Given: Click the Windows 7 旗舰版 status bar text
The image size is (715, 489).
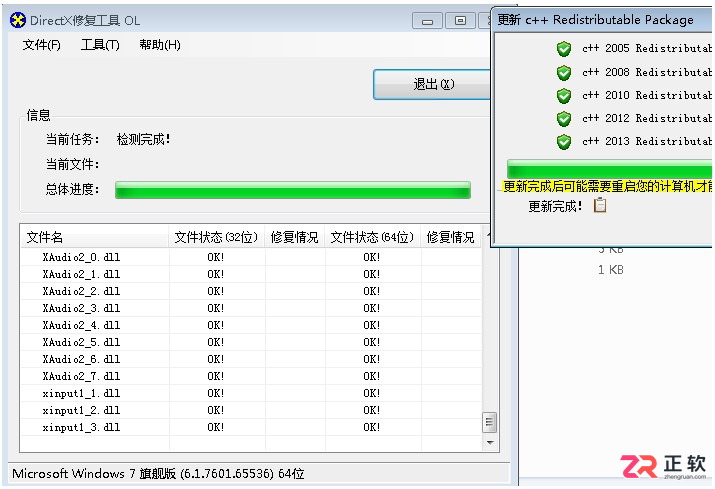Looking at the screenshot, I should tap(158, 473).
